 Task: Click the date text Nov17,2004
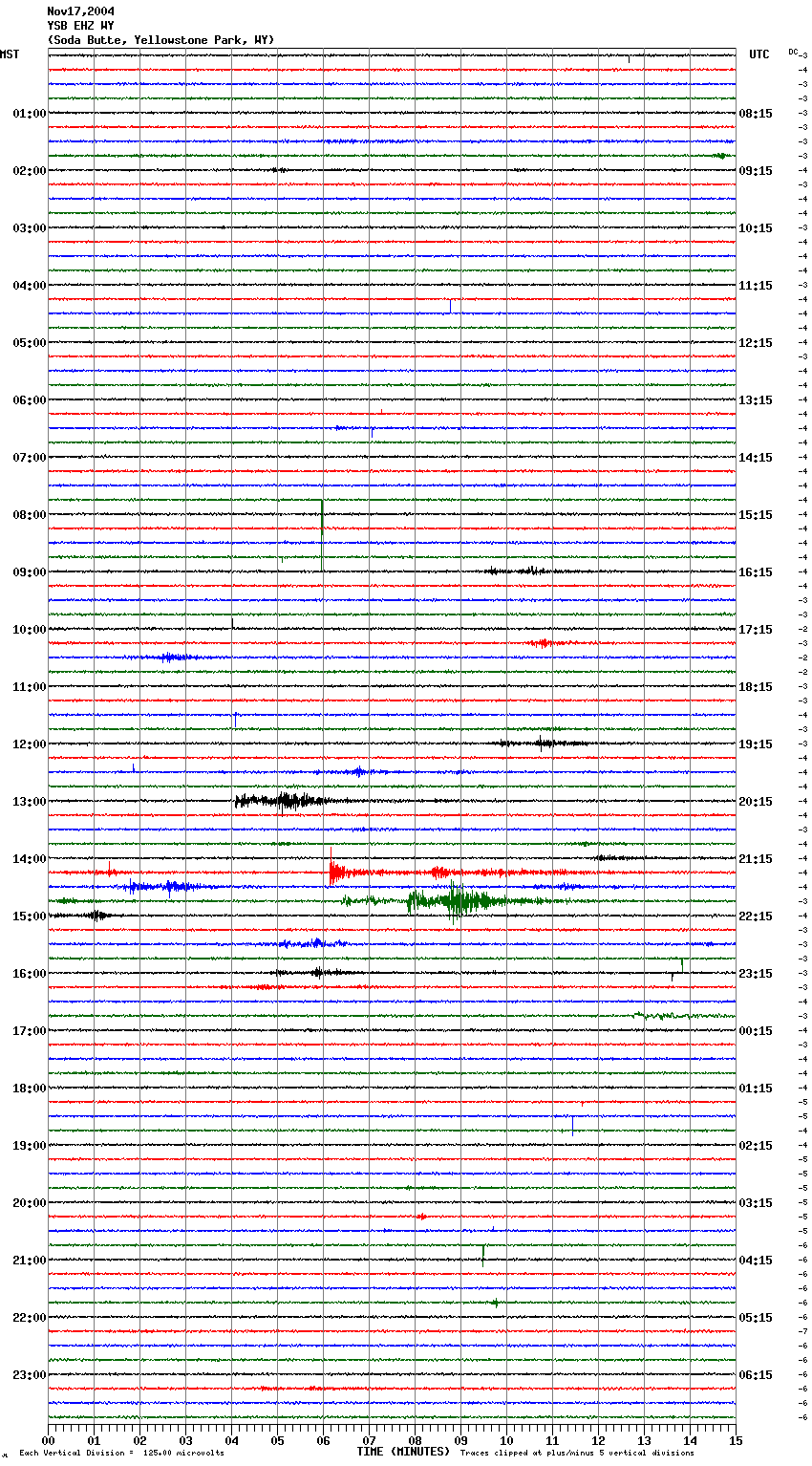[80, 11]
